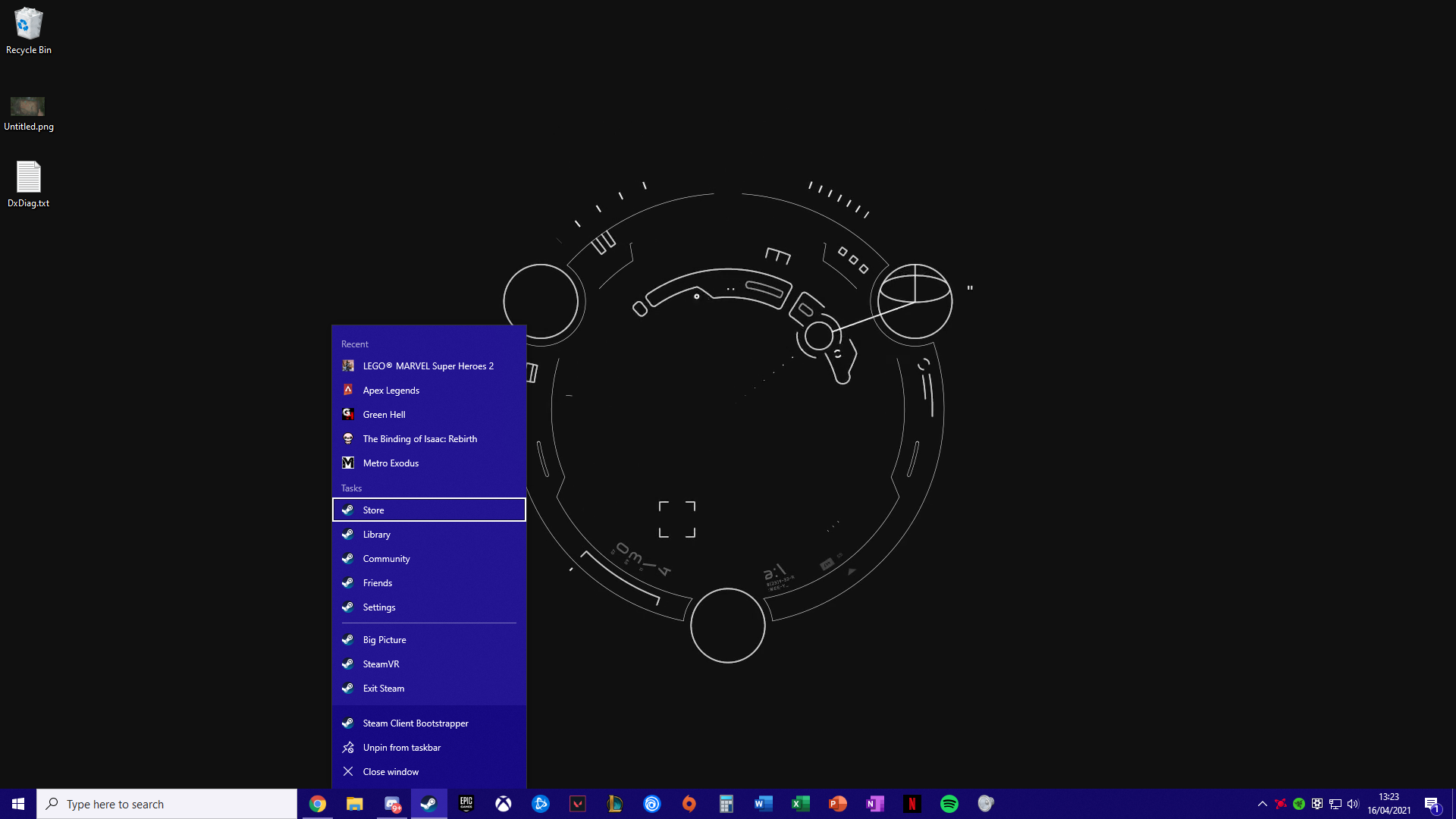Launch Apex Legends from Recent games
Viewport: 1456px width, 819px height.
(391, 390)
